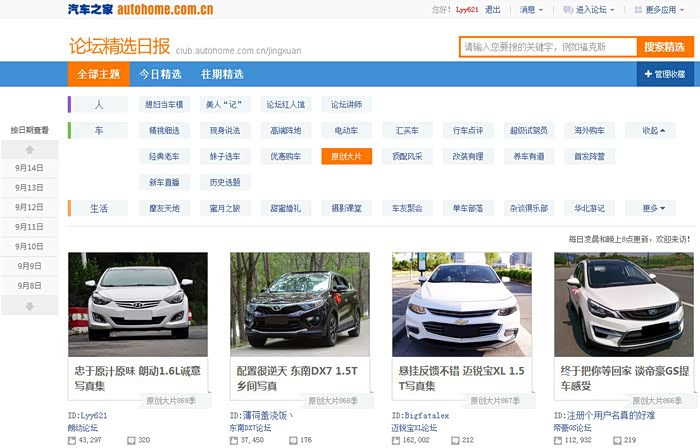Click the 退出 logout link
Screen dimensions: 700x448
(493, 10)
